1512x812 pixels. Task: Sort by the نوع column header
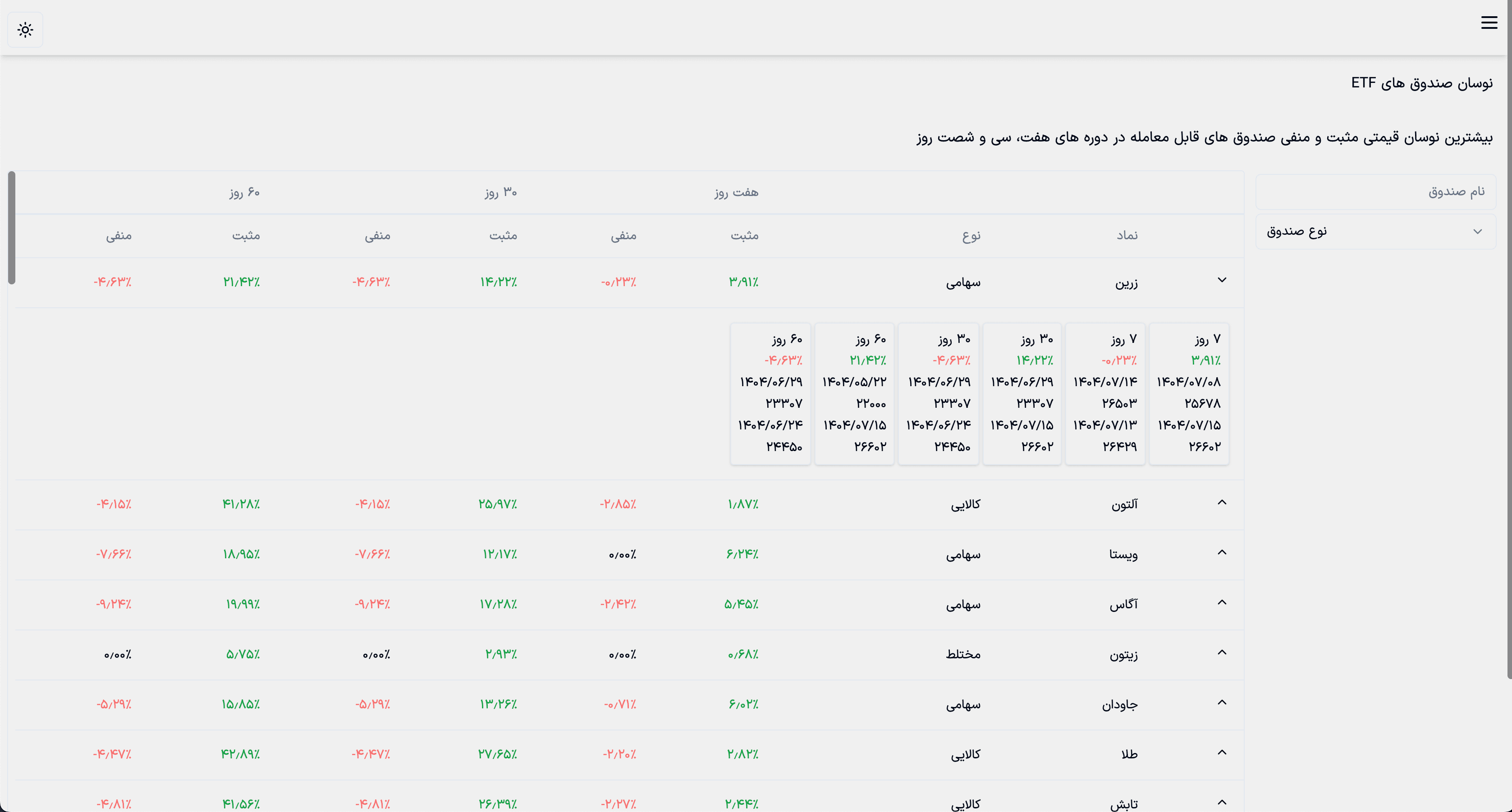971,235
